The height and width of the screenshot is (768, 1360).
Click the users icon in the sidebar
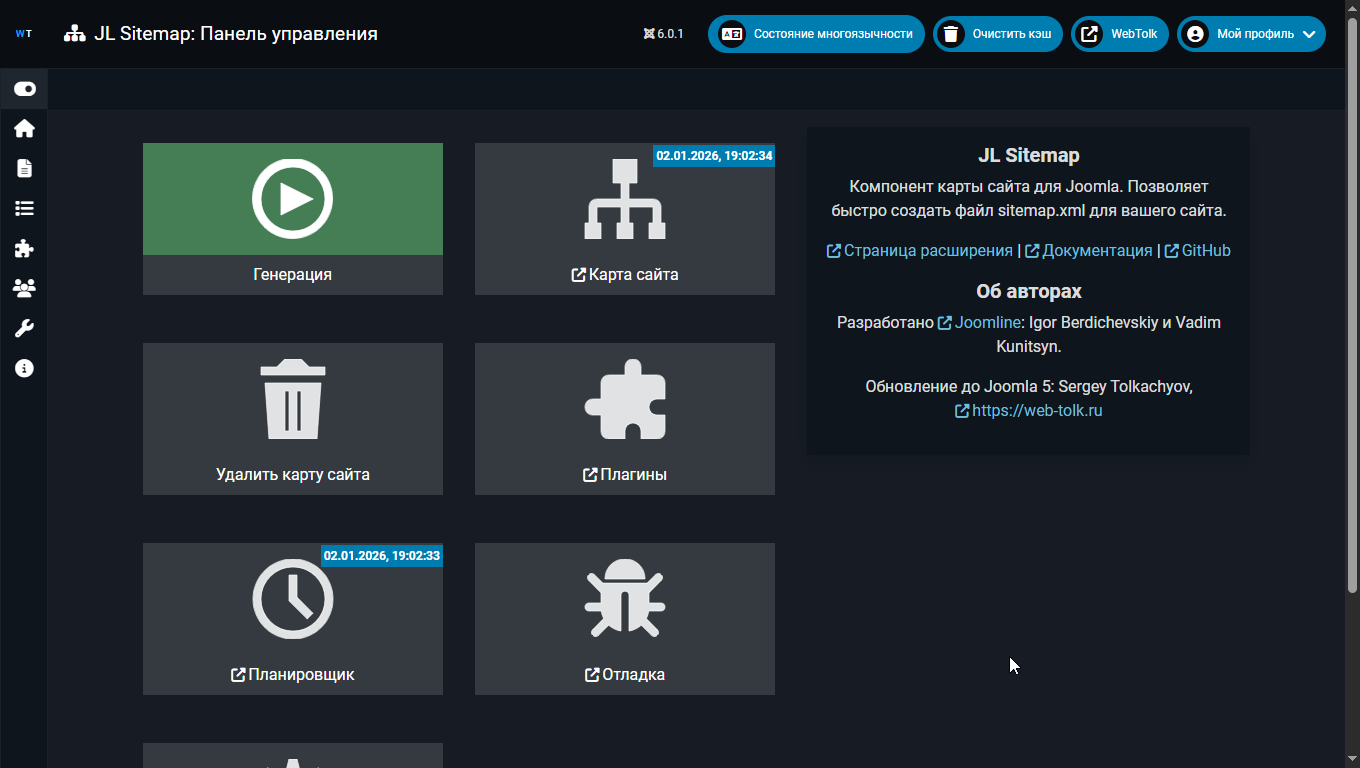(x=24, y=288)
